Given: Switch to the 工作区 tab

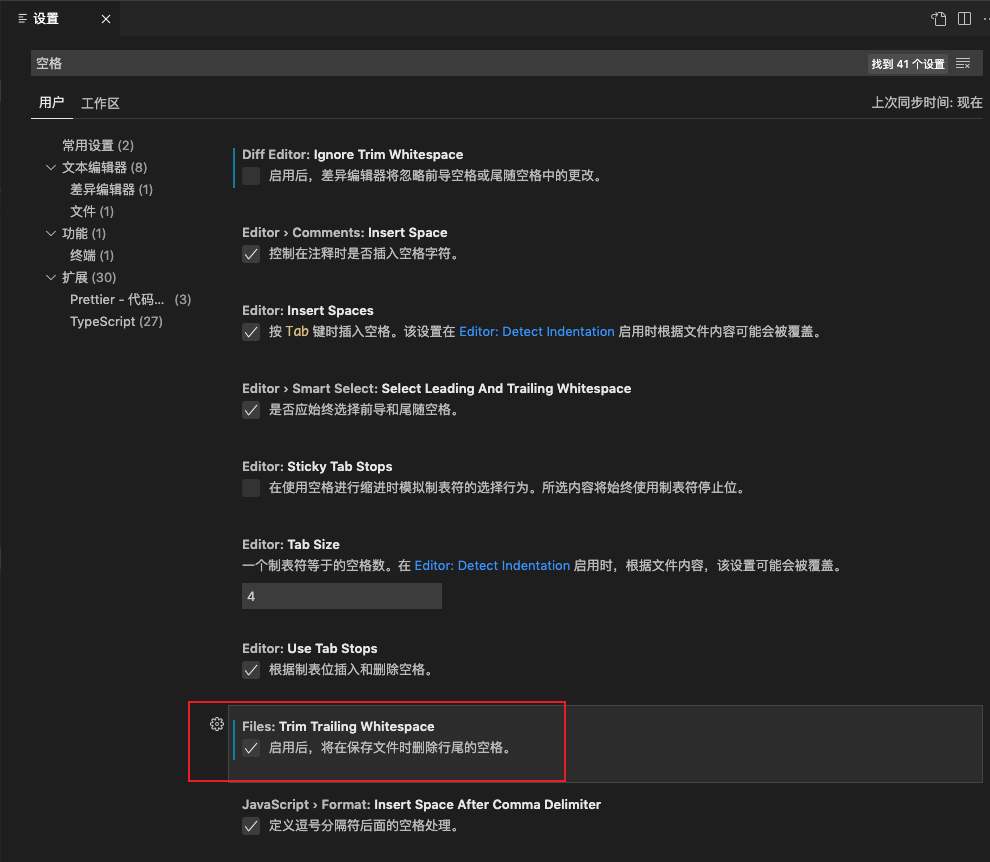Looking at the screenshot, I should click(x=100, y=103).
